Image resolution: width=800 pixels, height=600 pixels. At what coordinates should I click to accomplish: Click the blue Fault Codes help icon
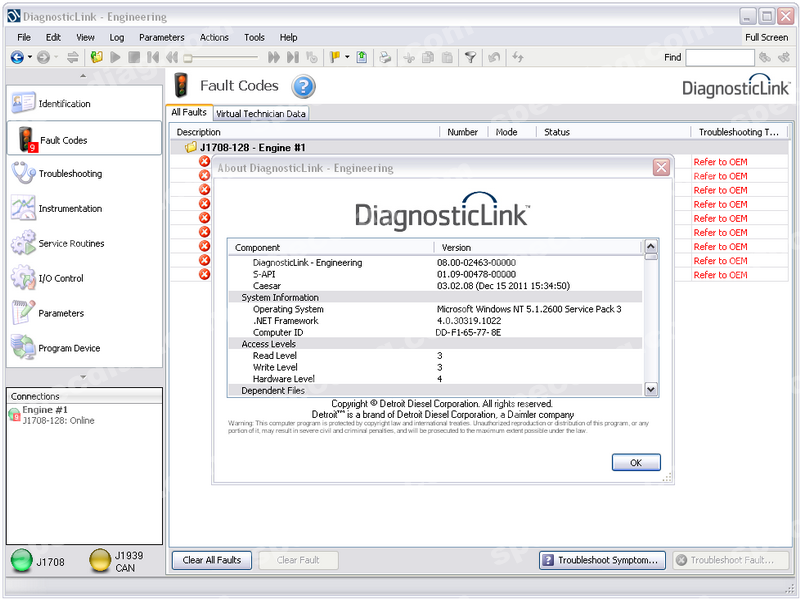click(303, 86)
